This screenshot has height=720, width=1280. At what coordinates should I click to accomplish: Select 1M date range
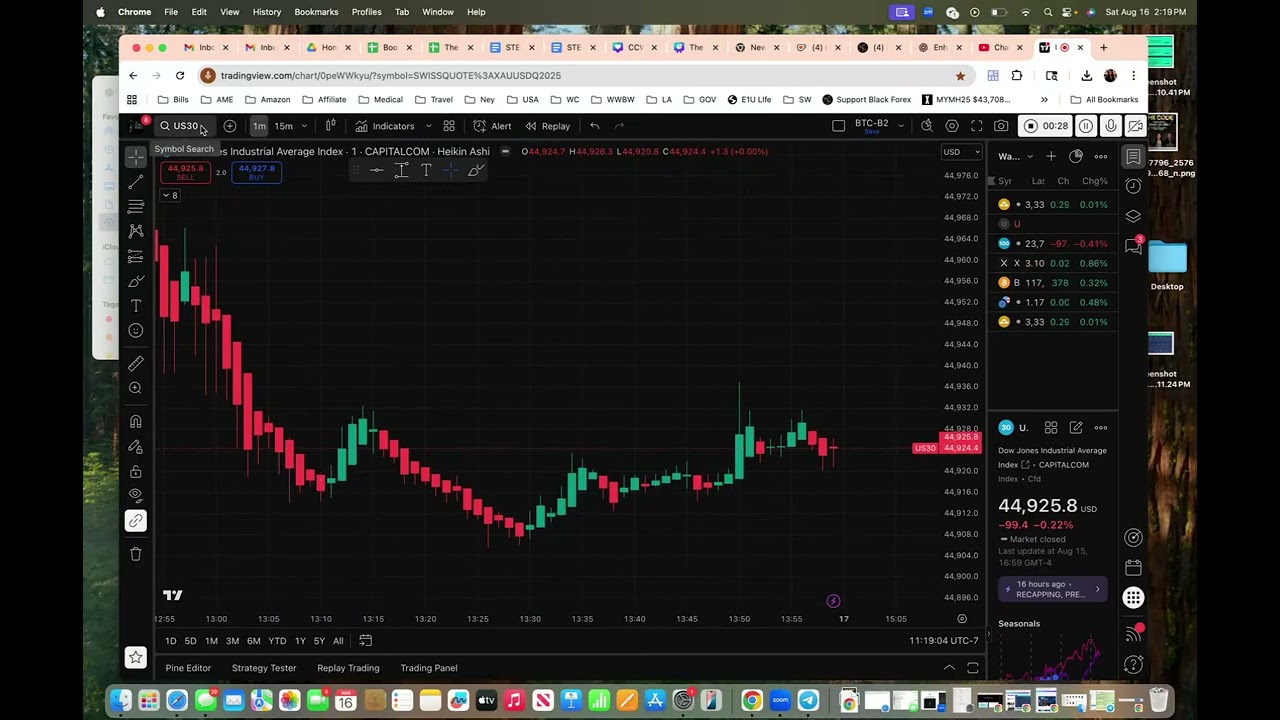(x=211, y=641)
